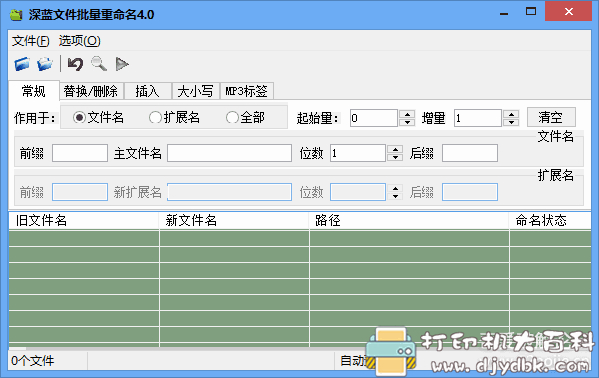The image size is (599, 378).
Task: Click the 新文件名 column header
Action: pos(234,221)
